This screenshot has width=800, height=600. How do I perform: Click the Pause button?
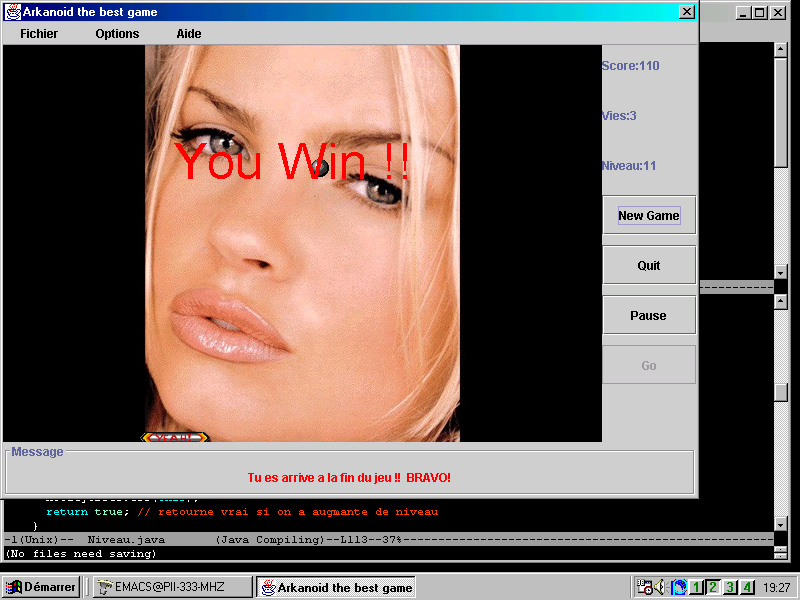(x=648, y=316)
